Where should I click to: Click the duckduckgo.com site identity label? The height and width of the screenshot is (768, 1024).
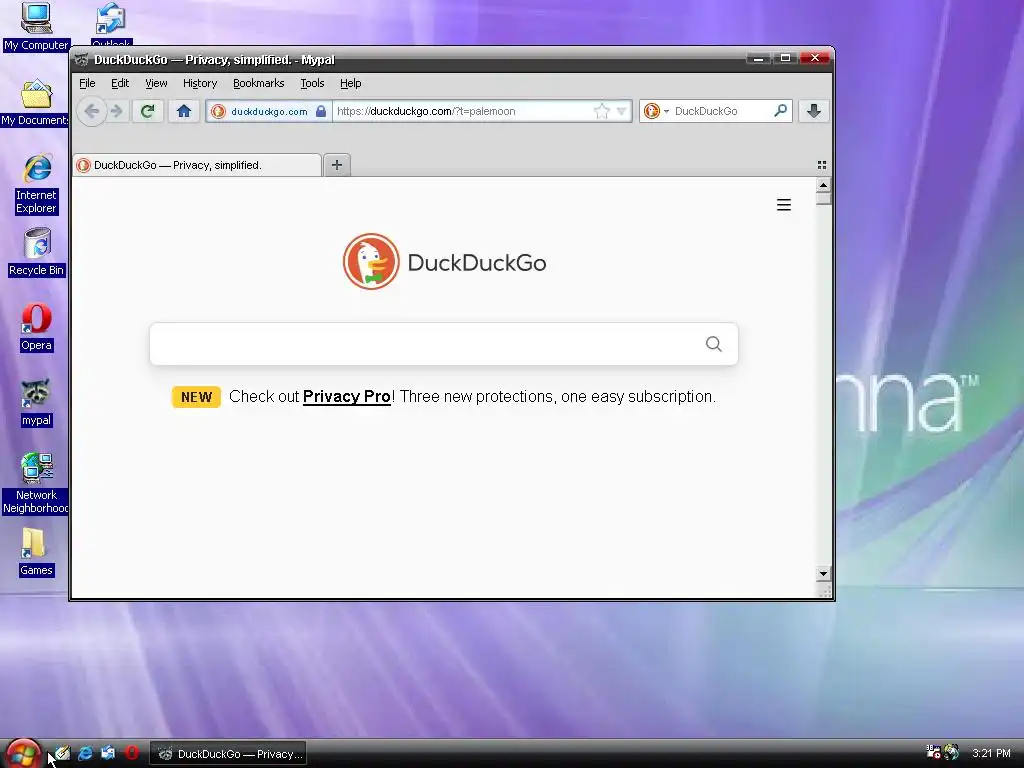[x=269, y=112]
